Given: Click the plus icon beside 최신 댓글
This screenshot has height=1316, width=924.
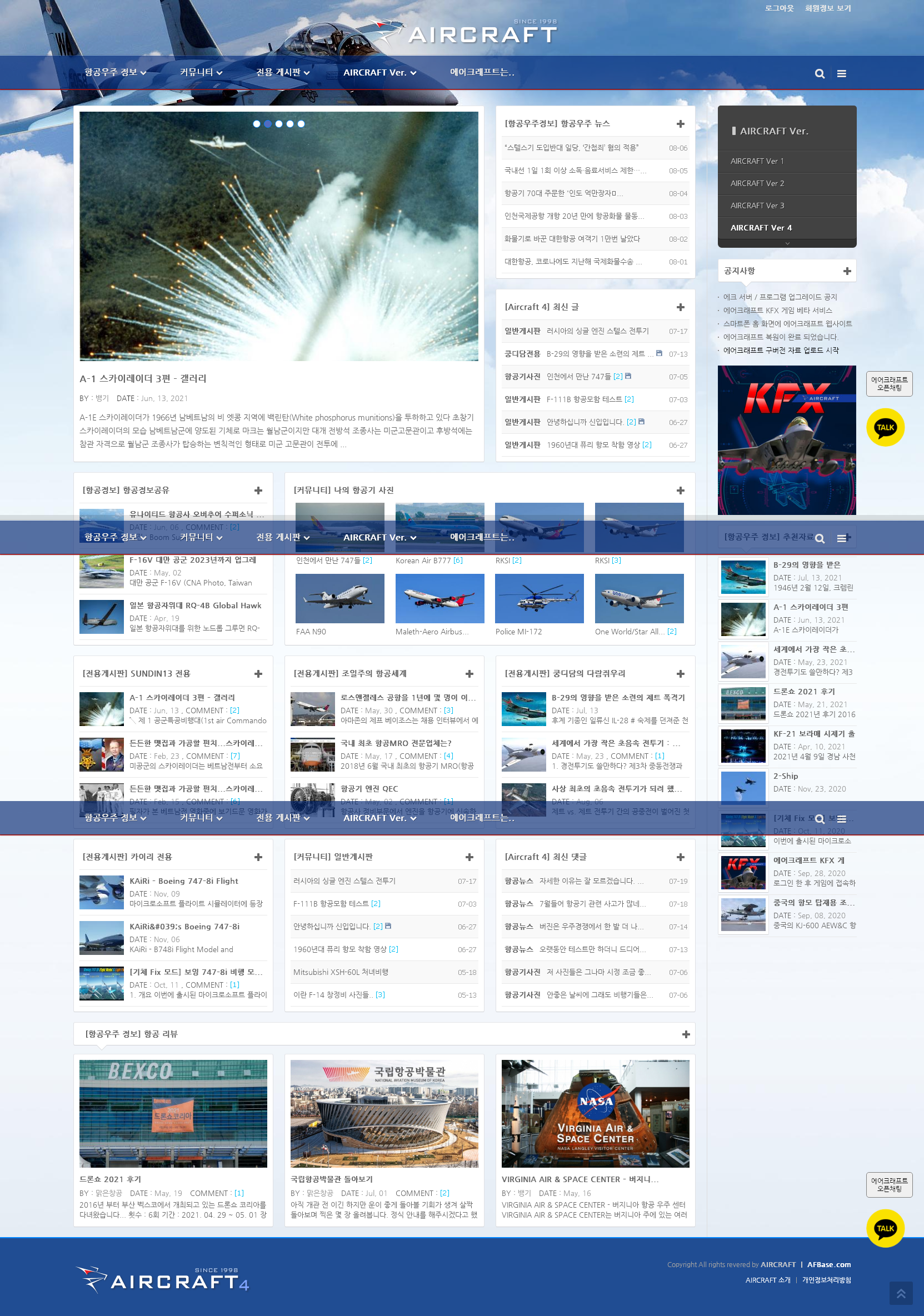Looking at the screenshot, I should [681, 858].
